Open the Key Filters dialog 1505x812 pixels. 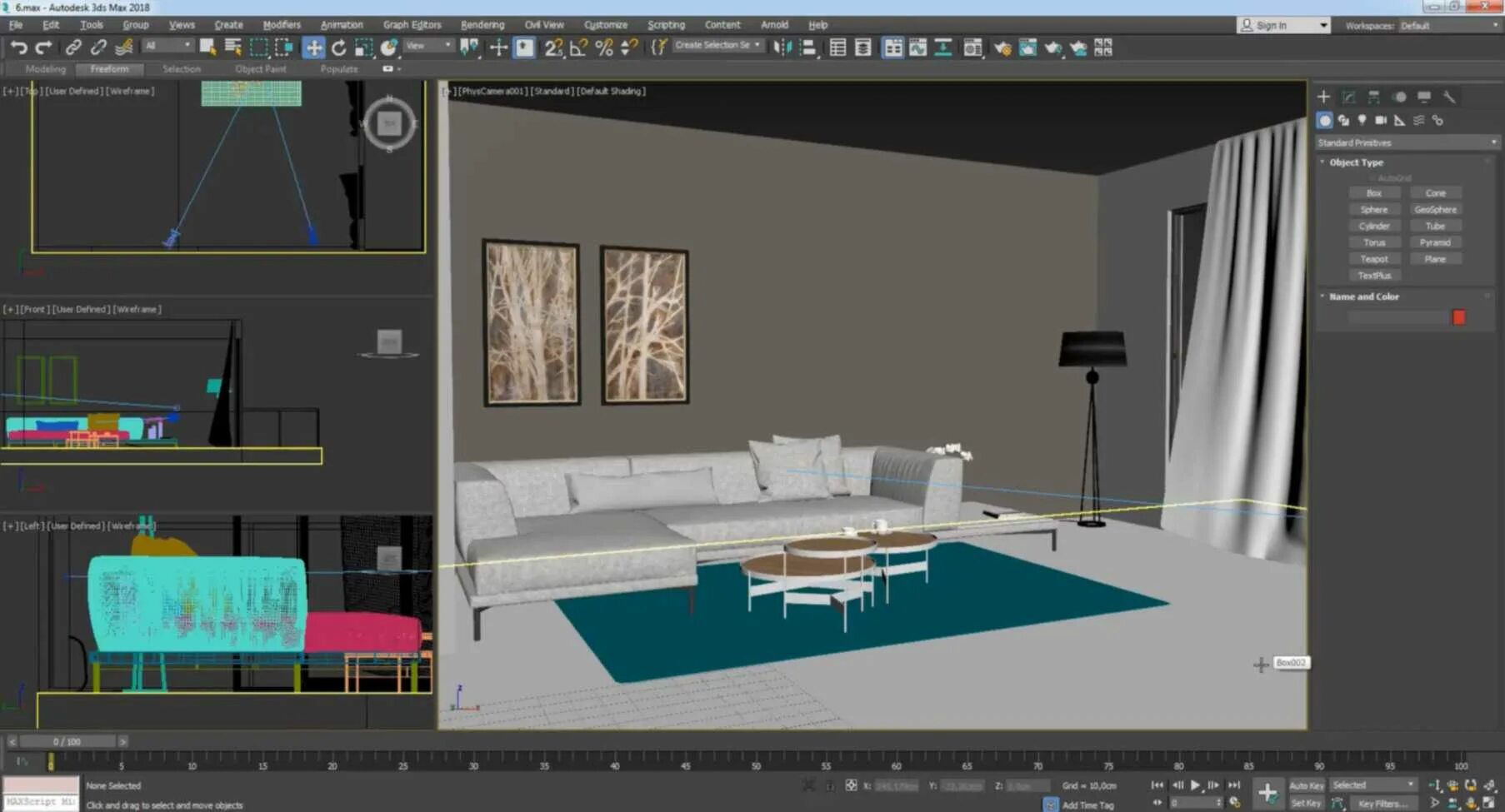click(1382, 804)
